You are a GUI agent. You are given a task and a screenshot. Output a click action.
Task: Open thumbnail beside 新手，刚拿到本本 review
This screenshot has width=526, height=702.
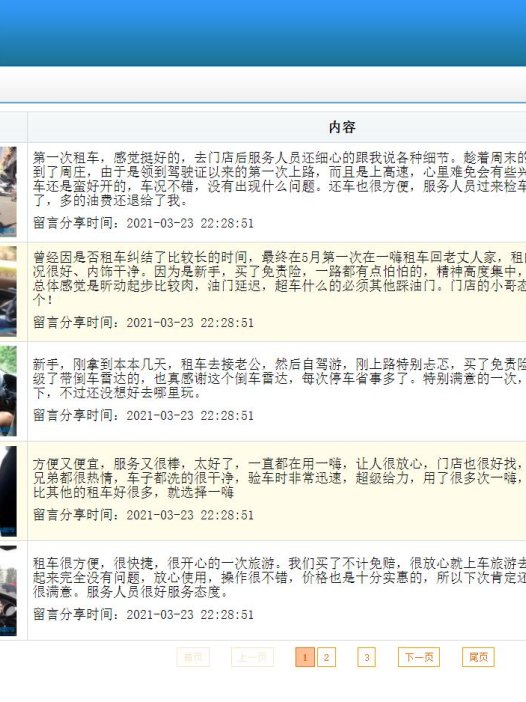click(8, 391)
